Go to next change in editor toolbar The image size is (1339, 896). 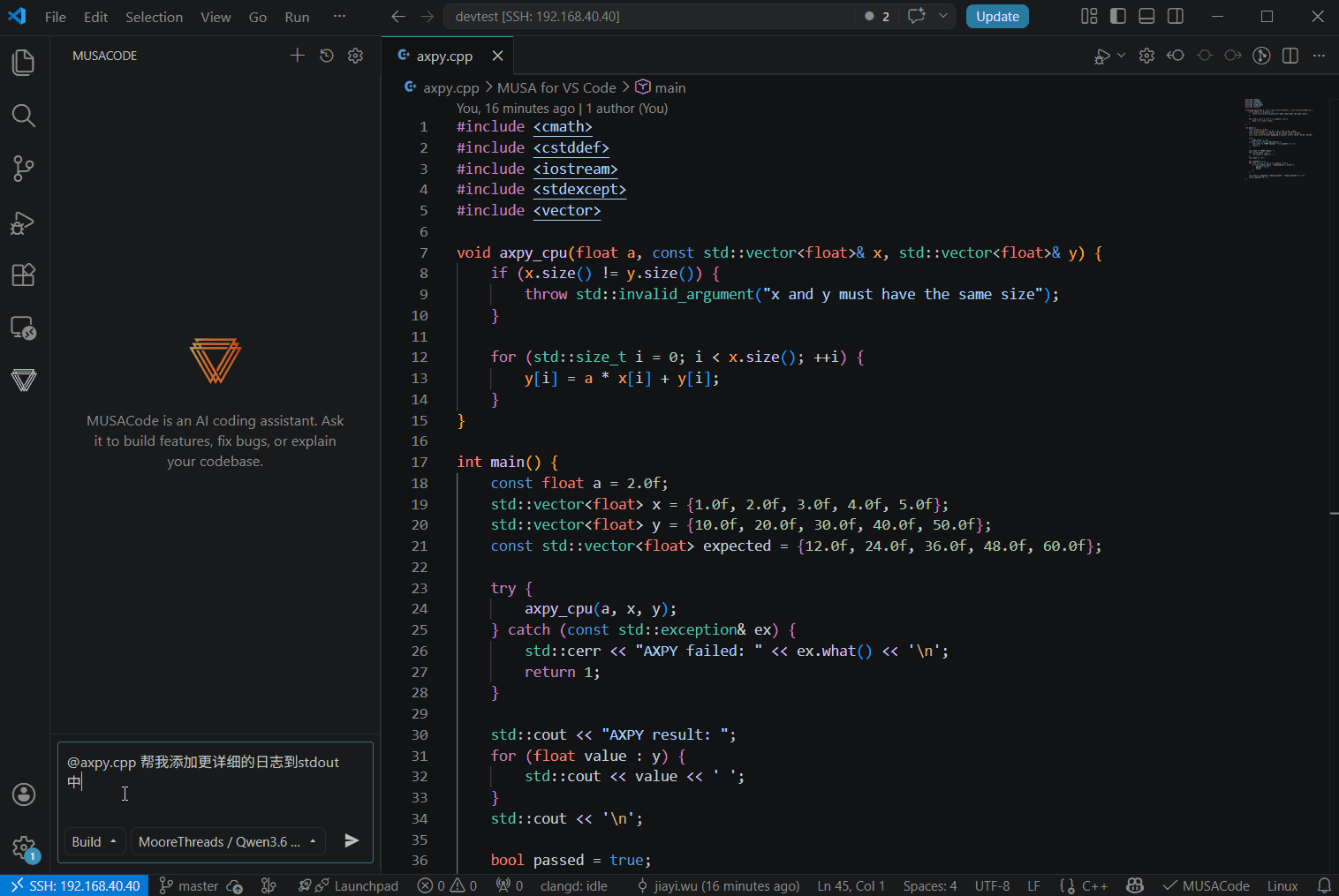[x=1233, y=56]
